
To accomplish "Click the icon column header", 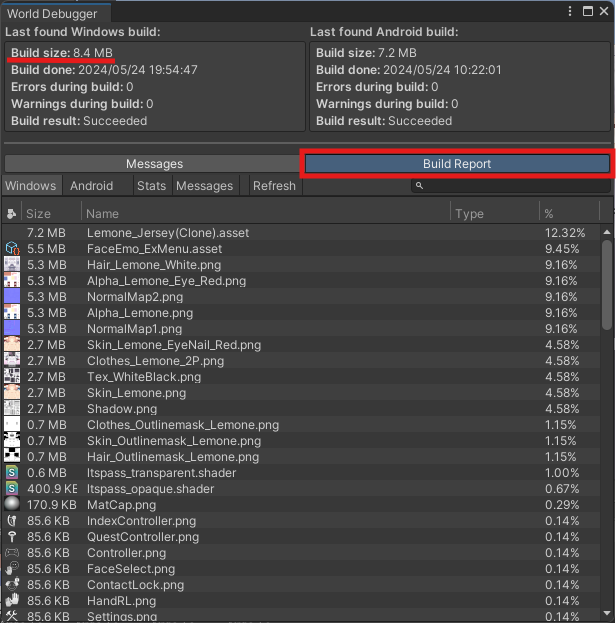I will [x=12, y=214].
